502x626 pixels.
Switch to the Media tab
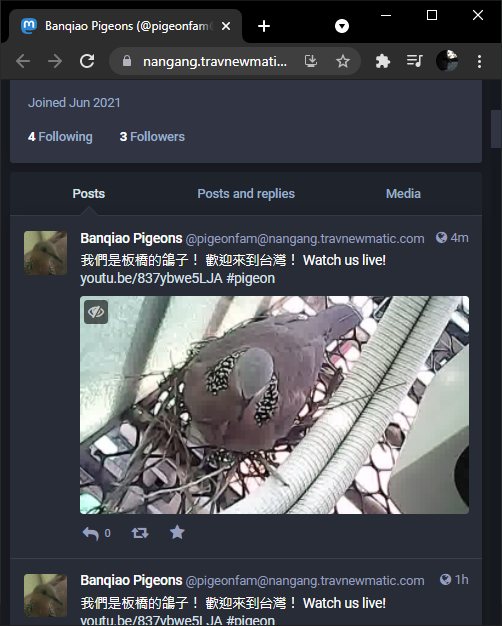[x=403, y=194]
